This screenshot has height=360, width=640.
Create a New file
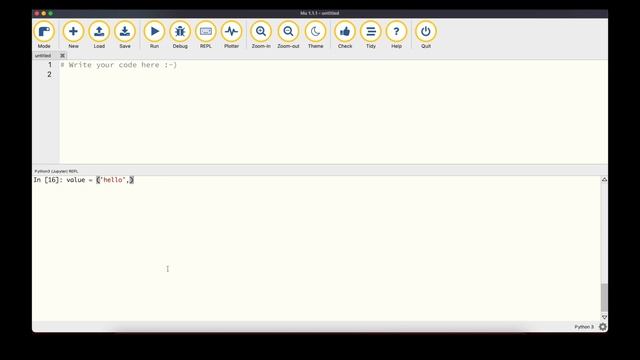73,35
